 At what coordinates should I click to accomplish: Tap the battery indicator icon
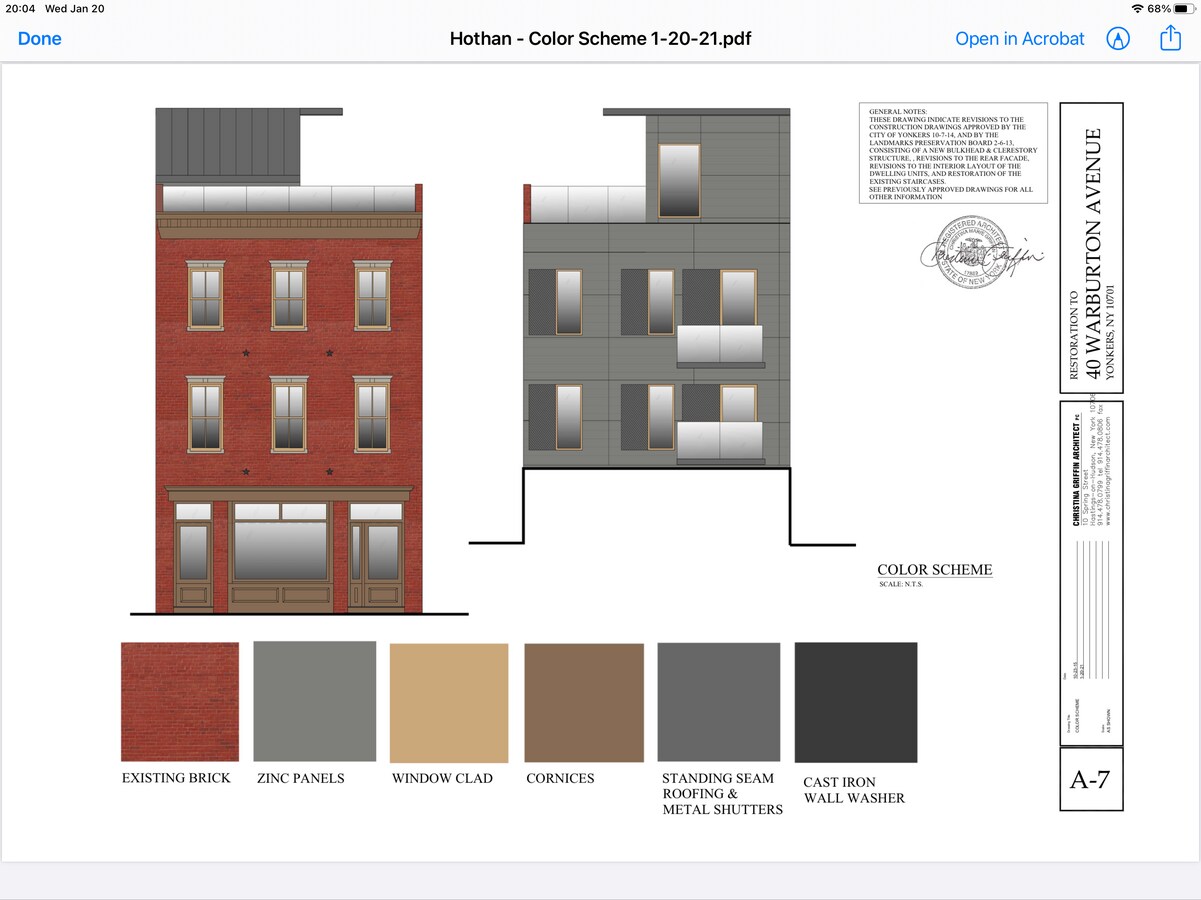pos(1183,9)
